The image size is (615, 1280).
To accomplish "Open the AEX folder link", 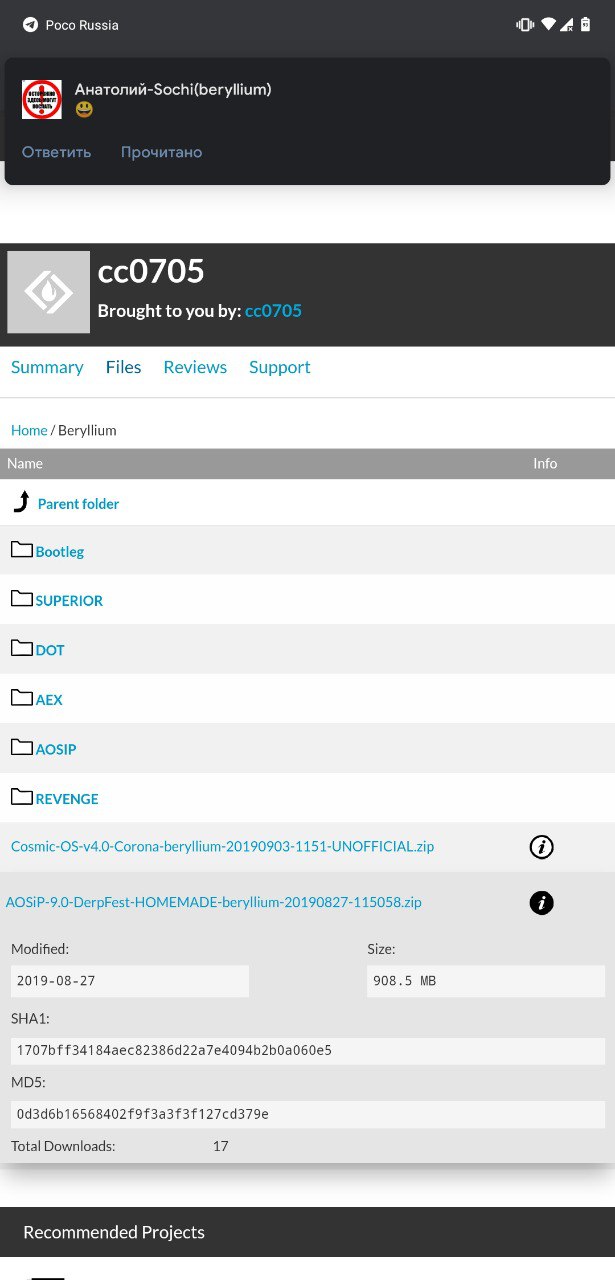I will 49,700.
